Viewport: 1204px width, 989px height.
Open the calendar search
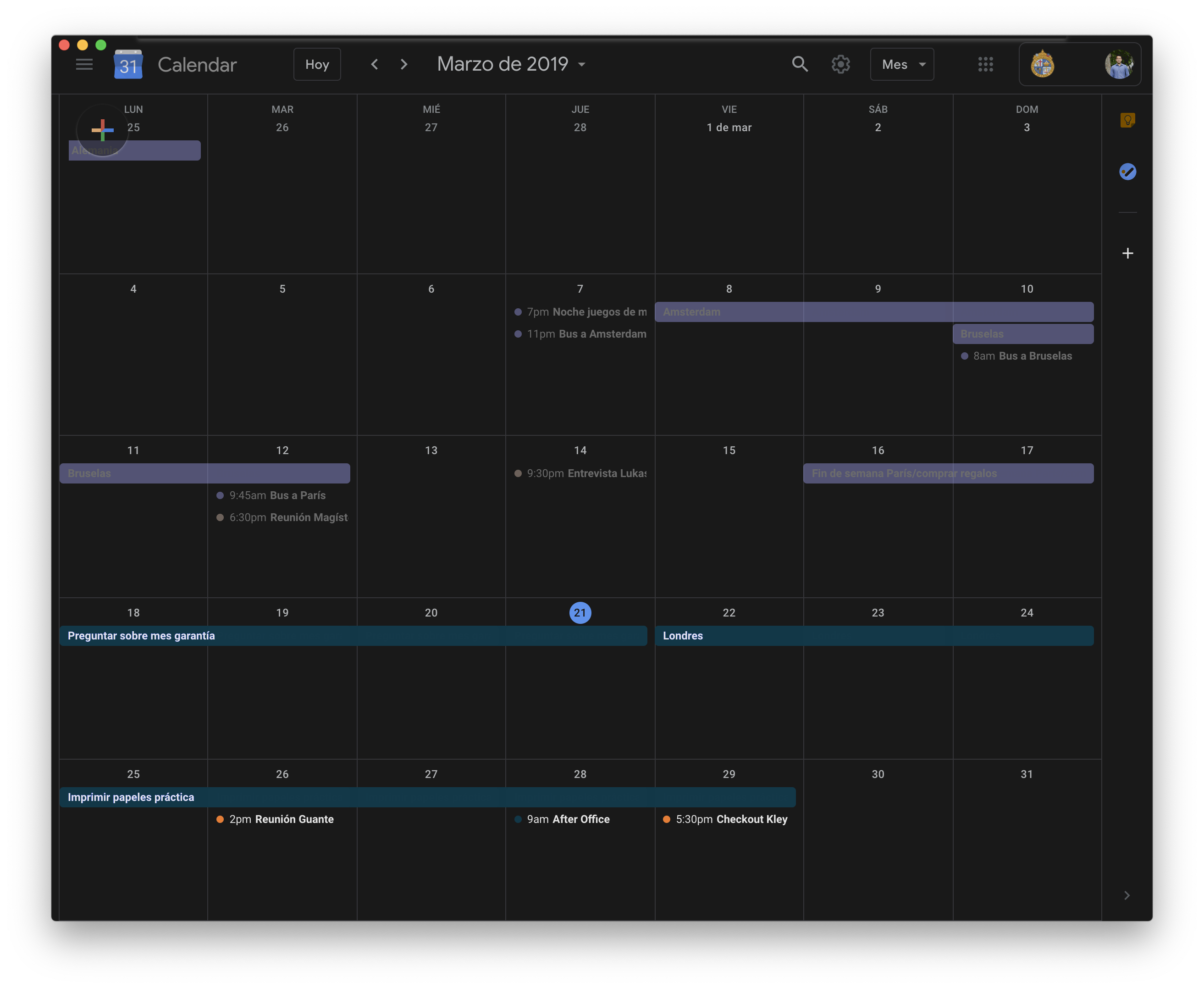[x=800, y=64]
